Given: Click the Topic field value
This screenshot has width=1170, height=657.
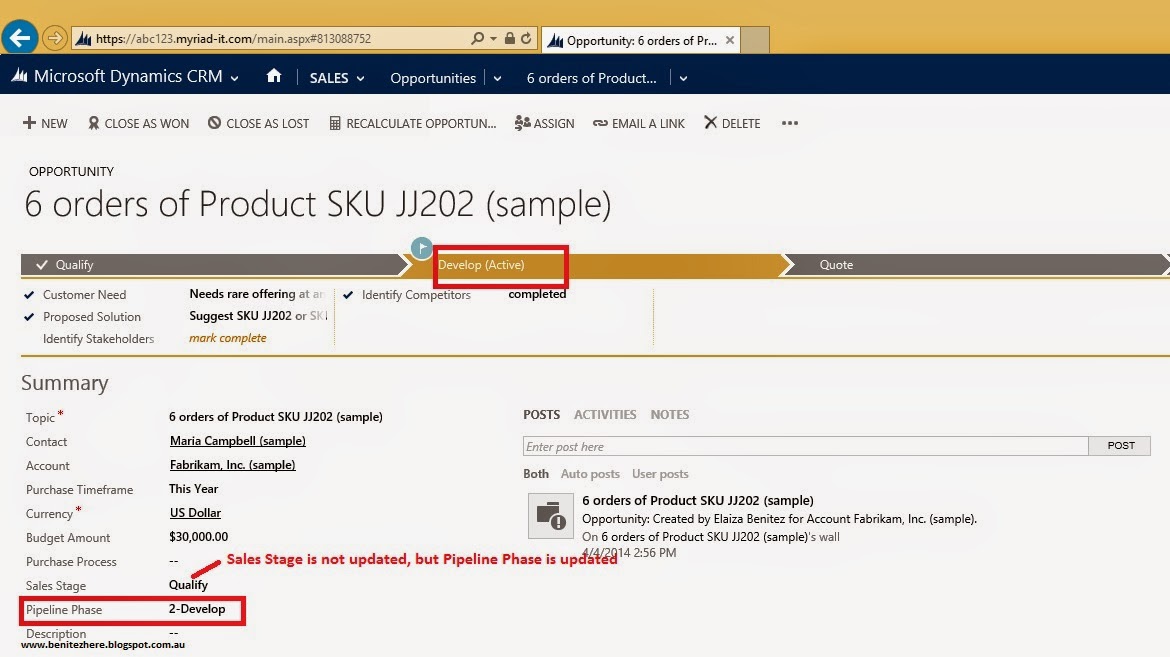Looking at the screenshot, I should (x=275, y=417).
